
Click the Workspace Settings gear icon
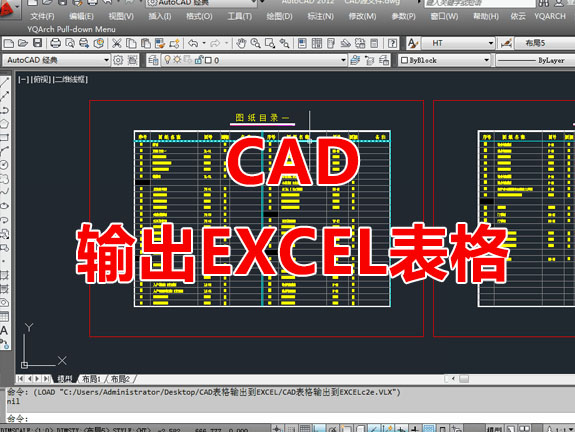coord(118,60)
